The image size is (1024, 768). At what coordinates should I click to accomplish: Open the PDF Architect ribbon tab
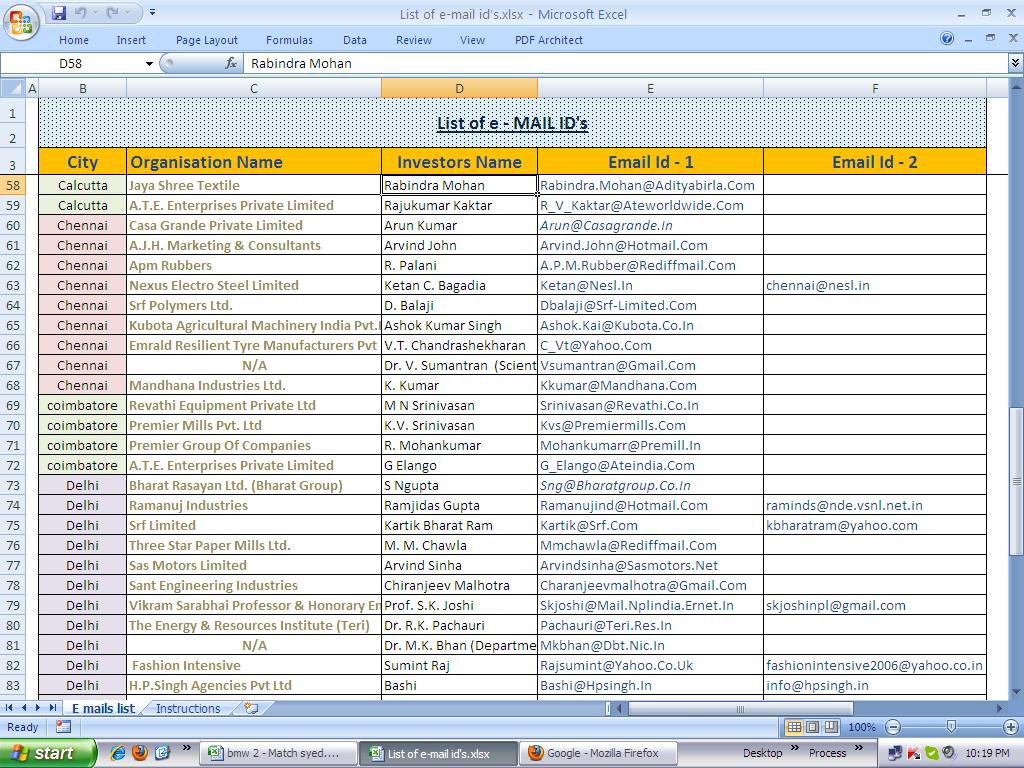pos(549,40)
